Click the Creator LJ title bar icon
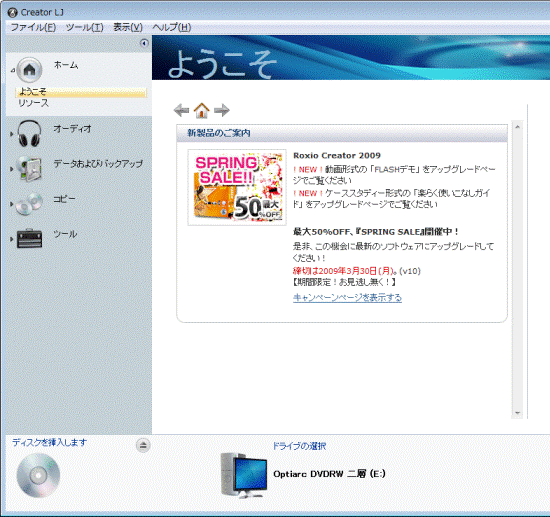The height and width of the screenshot is (517, 550). (12, 13)
